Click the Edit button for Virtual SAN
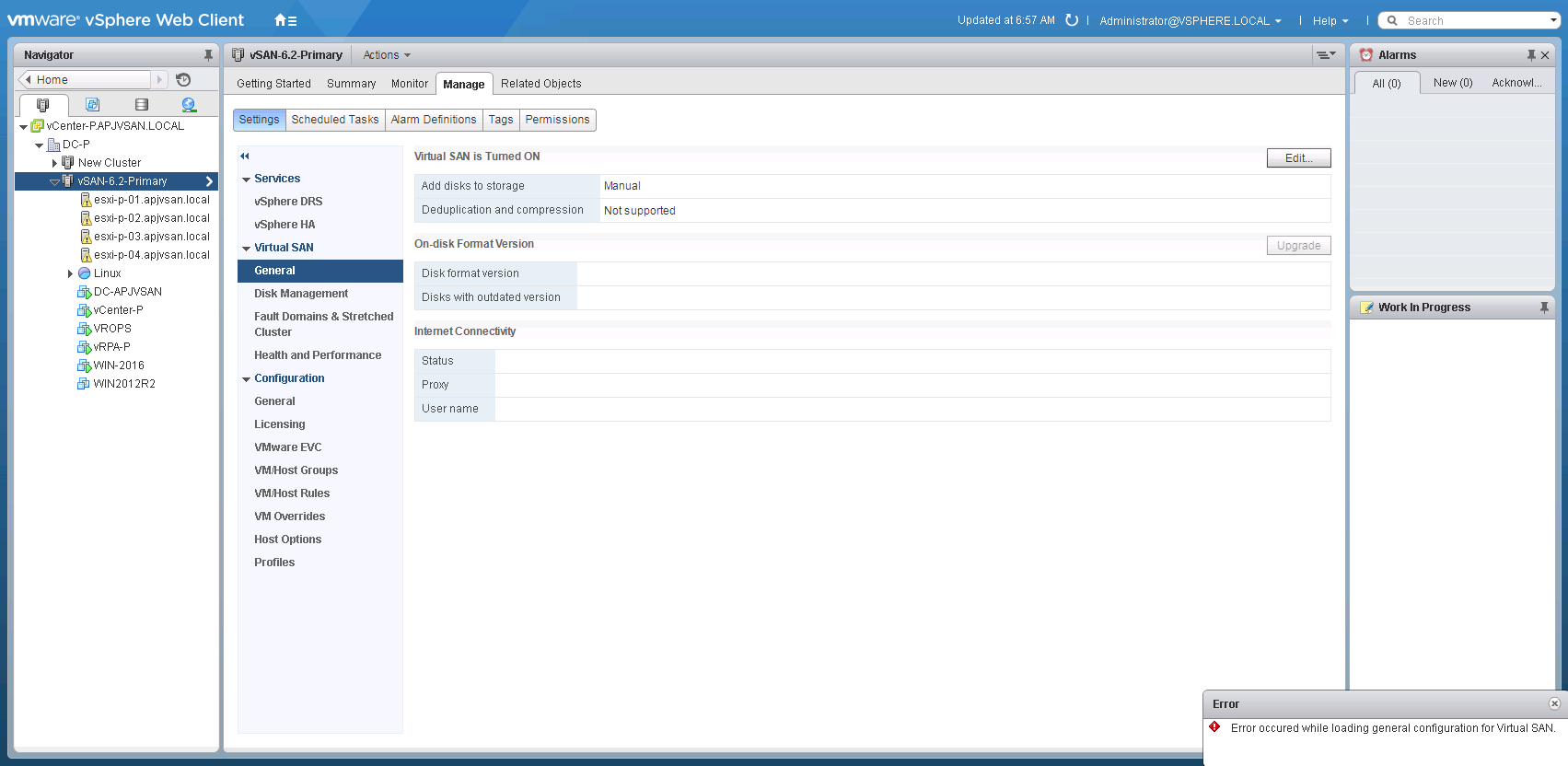The width and height of the screenshot is (1568, 766). pos(1298,158)
